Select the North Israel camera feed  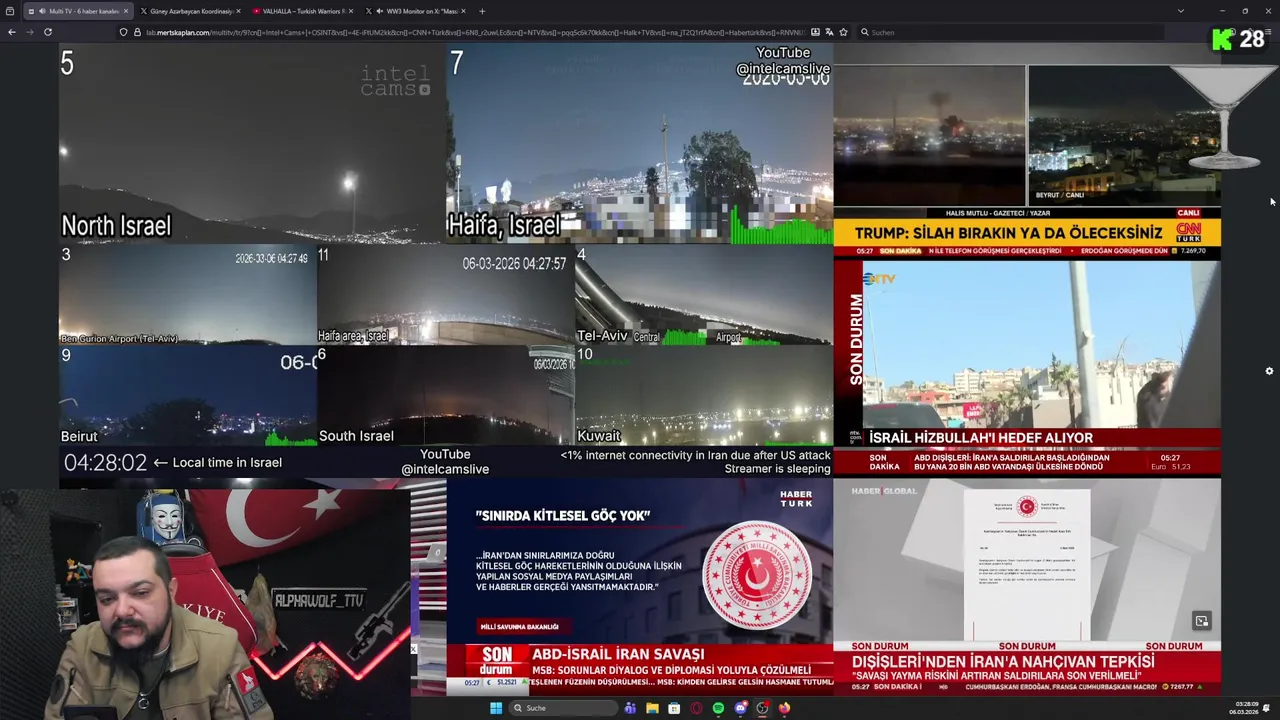click(x=252, y=144)
